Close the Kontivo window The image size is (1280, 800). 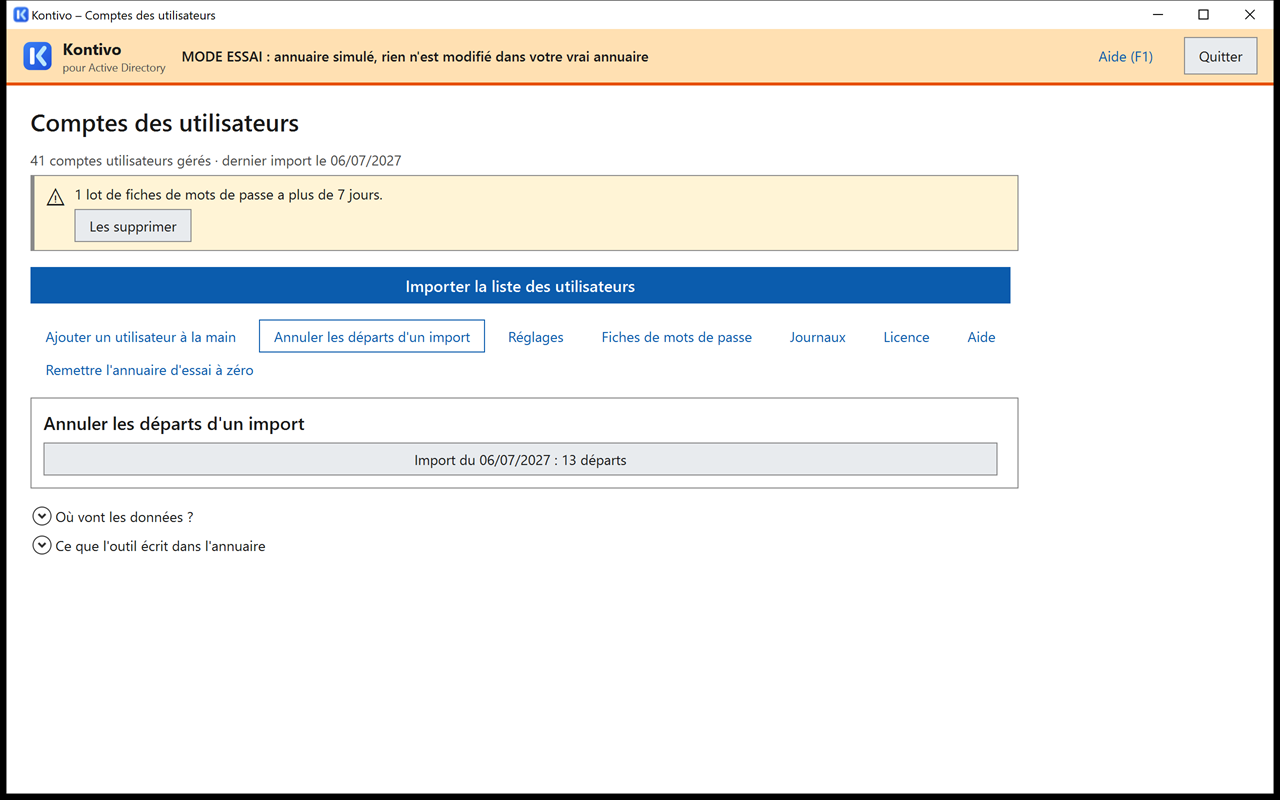coord(1250,15)
